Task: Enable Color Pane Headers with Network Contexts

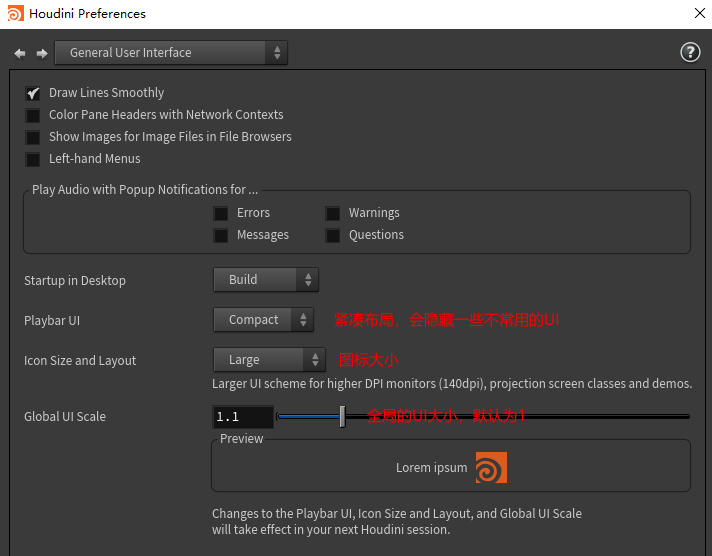Action: coord(33,115)
